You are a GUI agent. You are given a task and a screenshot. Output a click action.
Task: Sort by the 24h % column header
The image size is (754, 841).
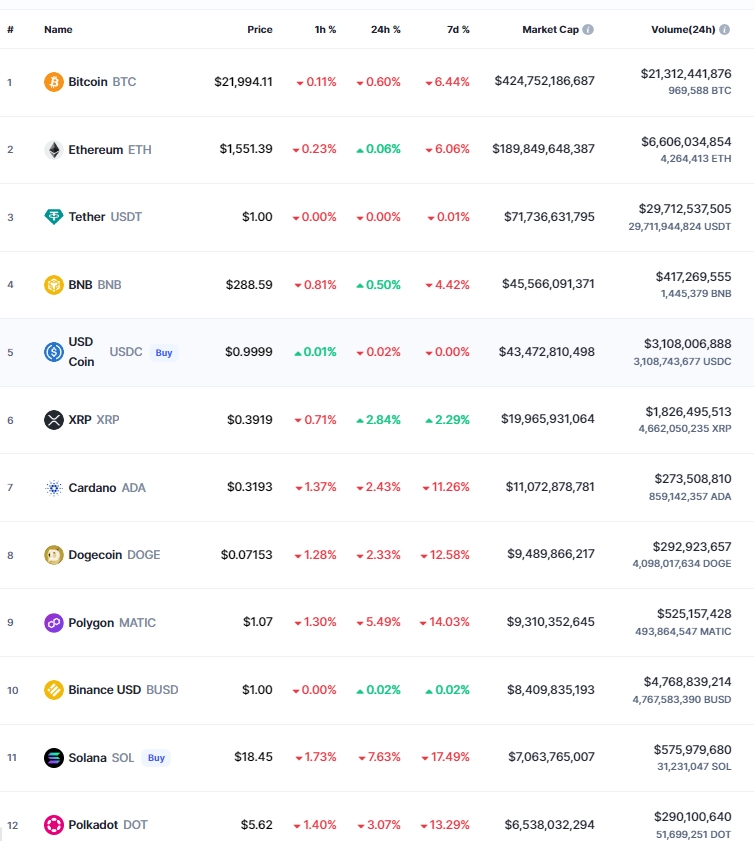coord(386,29)
